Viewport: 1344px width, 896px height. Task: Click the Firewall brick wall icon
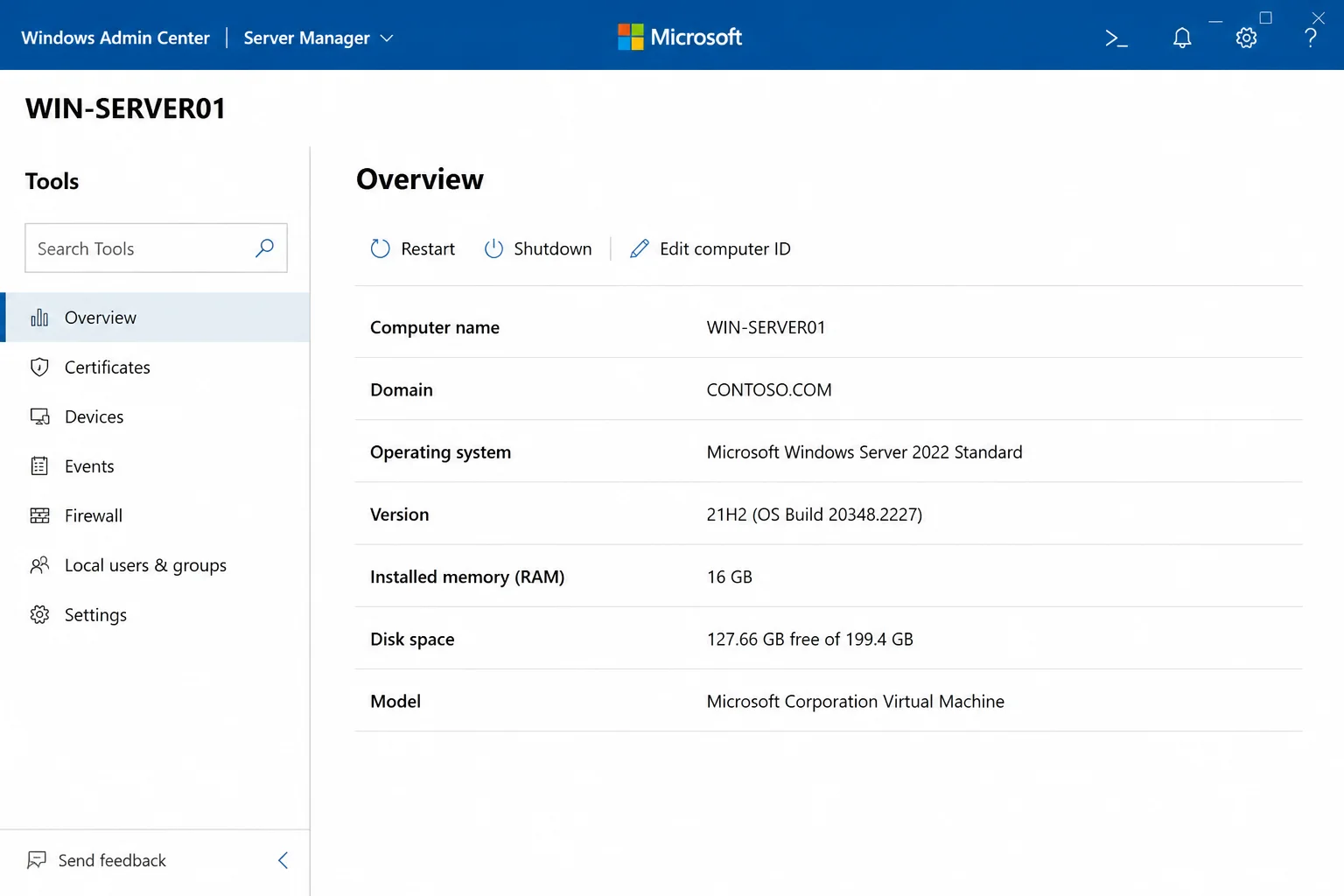39,515
